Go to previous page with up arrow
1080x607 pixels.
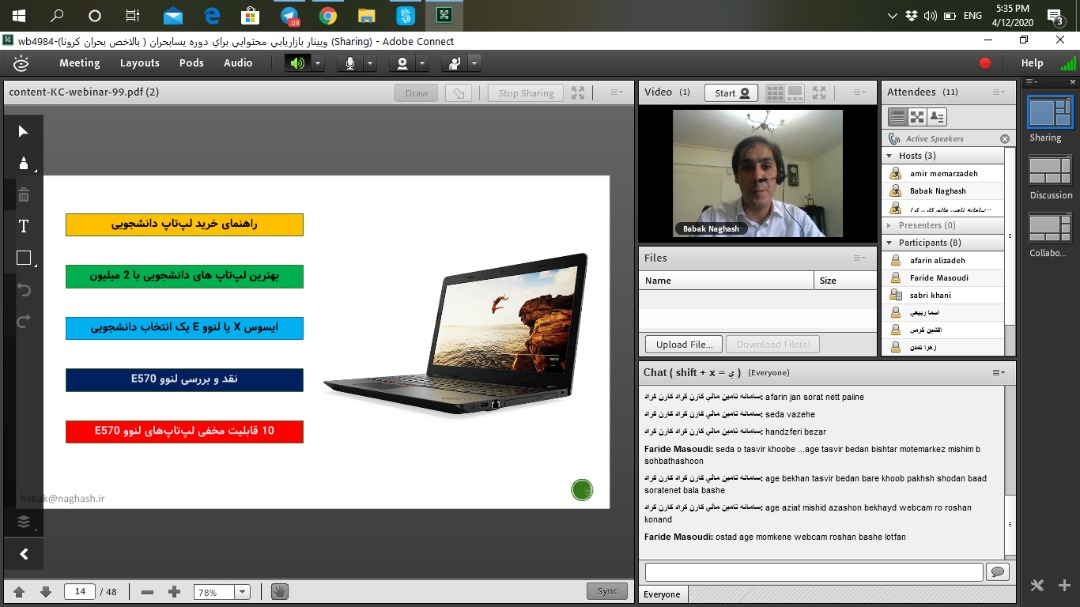(19, 592)
